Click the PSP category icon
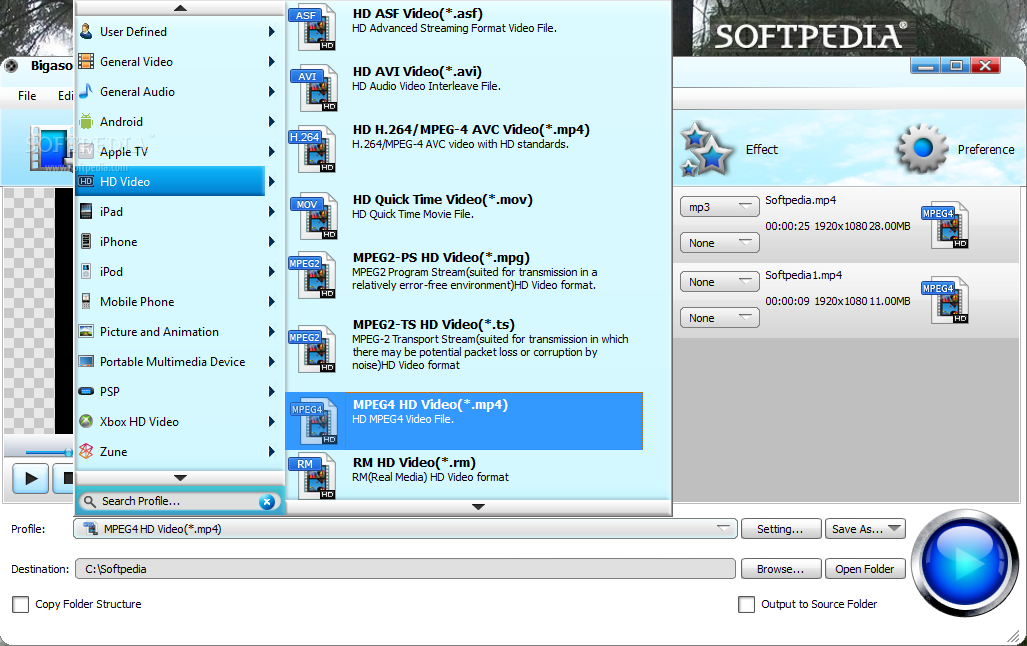The width and height of the screenshot is (1027, 646). tap(86, 391)
